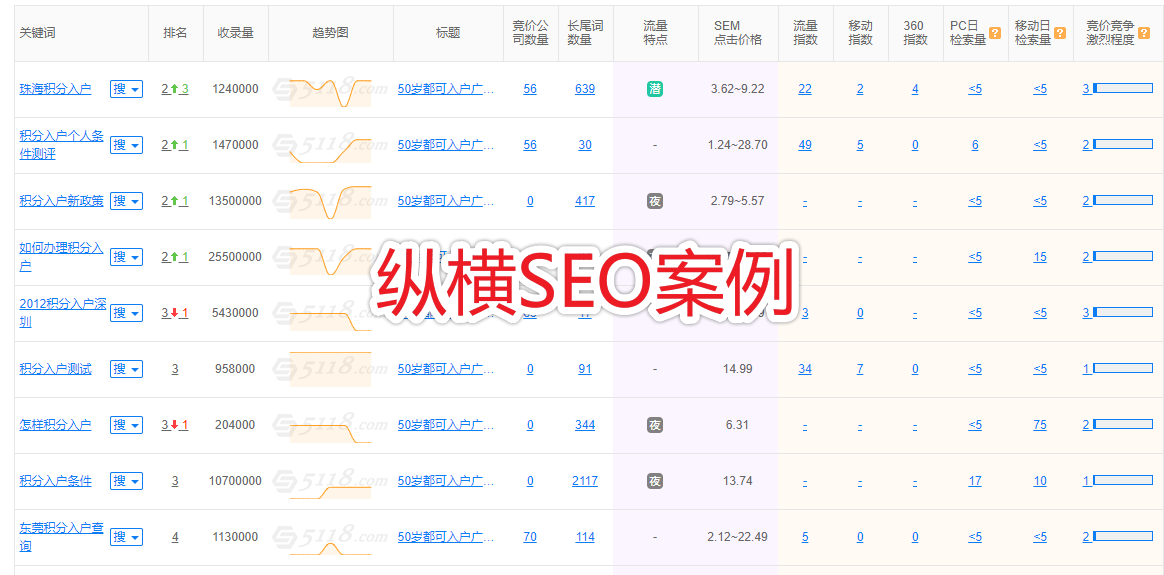Click mobile search volume 75 value
This screenshot has width=1164, height=575.
(x=1040, y=425)
